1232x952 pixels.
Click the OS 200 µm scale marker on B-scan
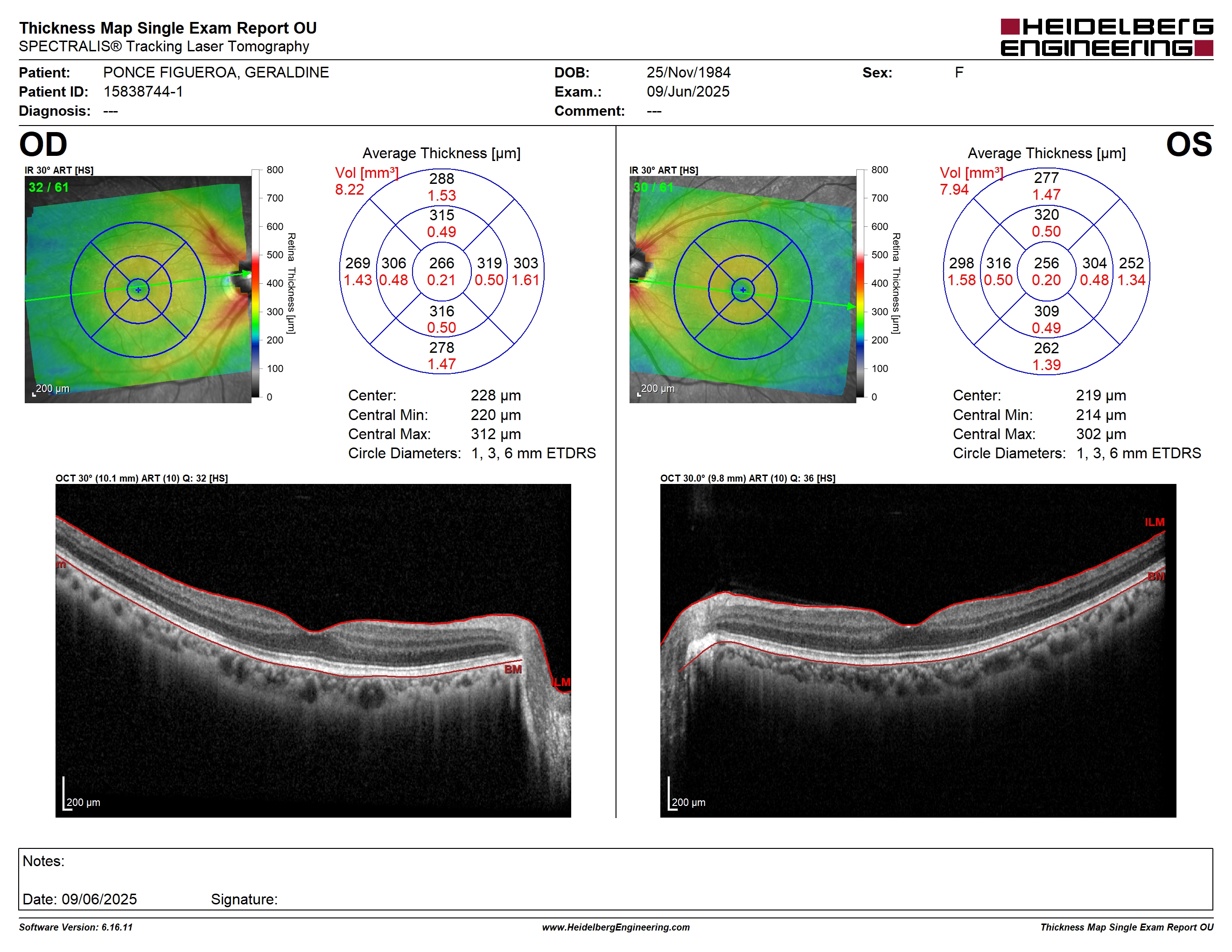pyautogui.click(x=686, y=794)
